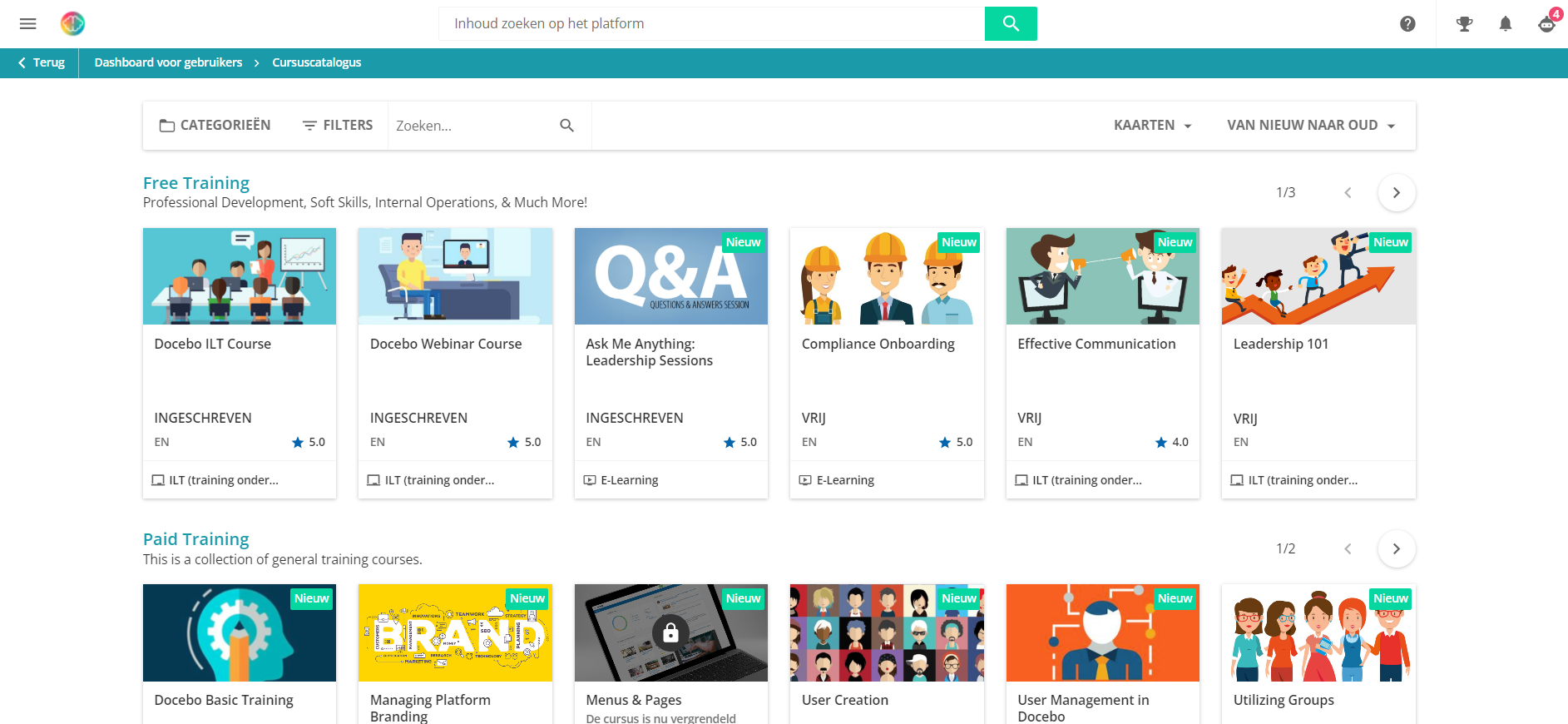This screenshot has width=1568, height=724.
Task: Go to next page of Paid Training
Action: click(1397, 548)
